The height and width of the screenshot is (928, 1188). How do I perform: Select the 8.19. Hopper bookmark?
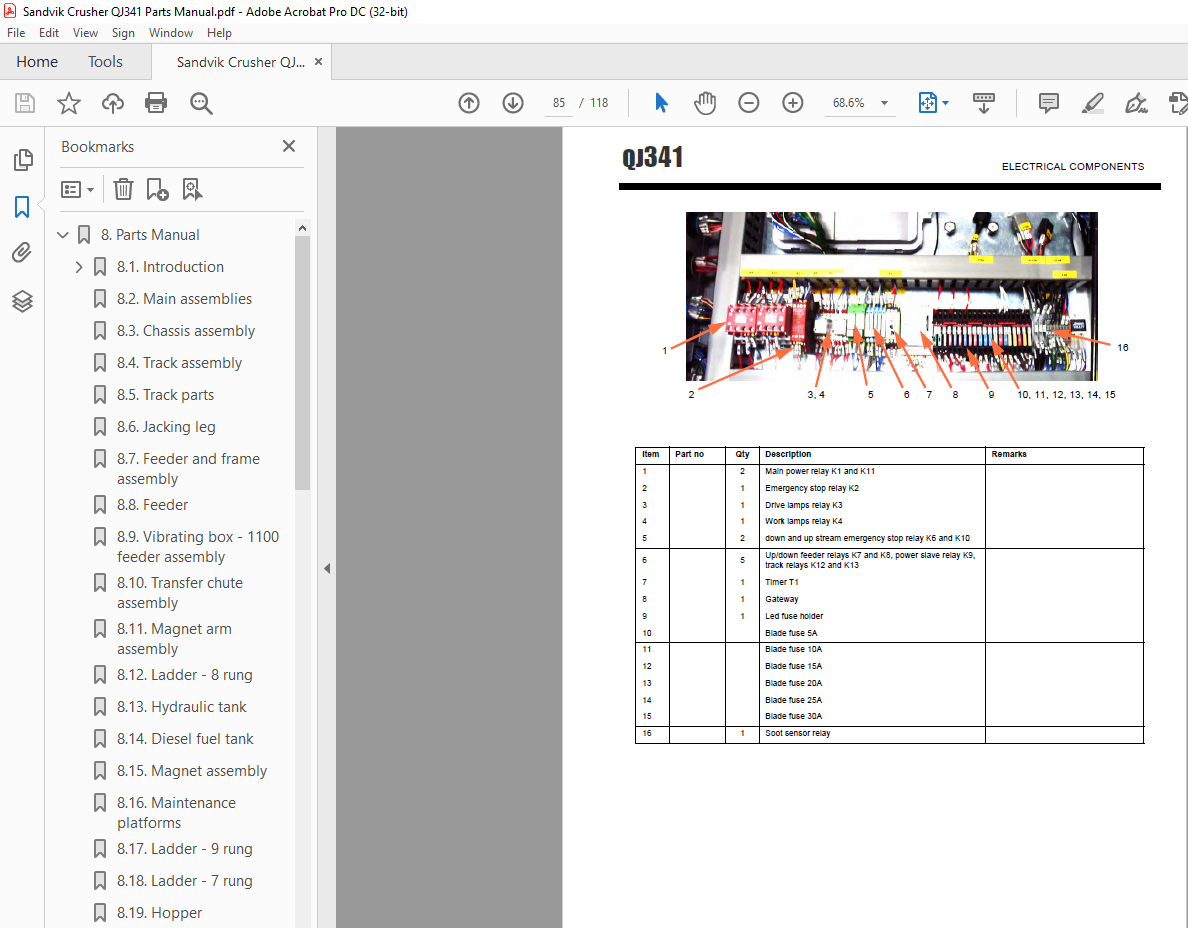pyautogui.click(x=159, y=913)
